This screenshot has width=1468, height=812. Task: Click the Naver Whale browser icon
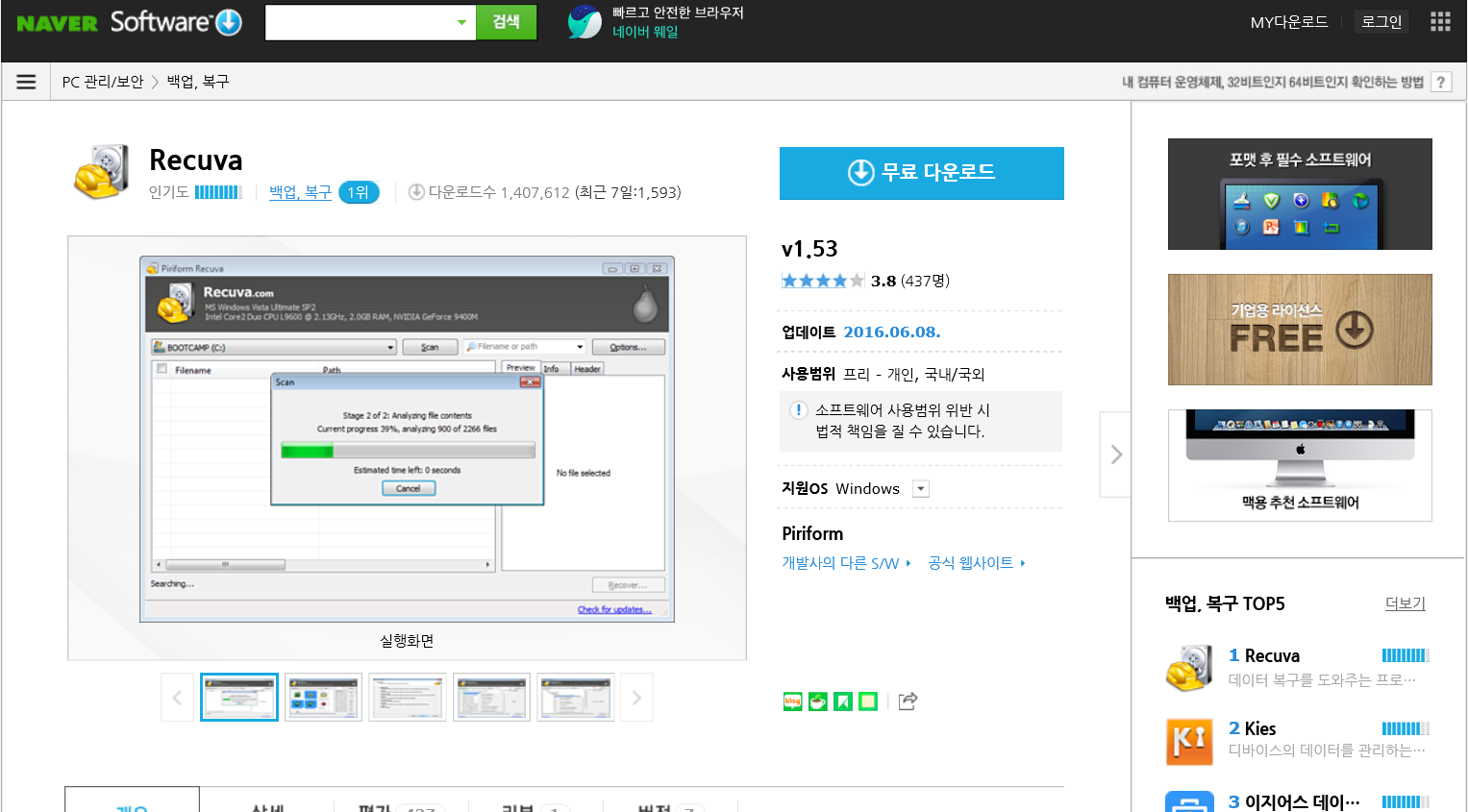click(584, 22)
